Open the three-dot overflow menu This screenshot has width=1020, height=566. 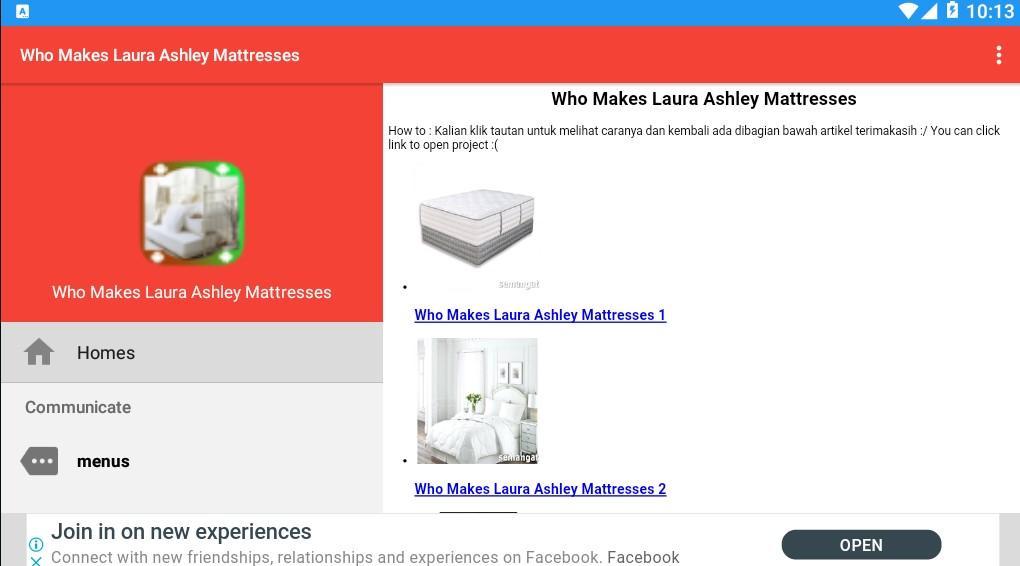point(999,55)
